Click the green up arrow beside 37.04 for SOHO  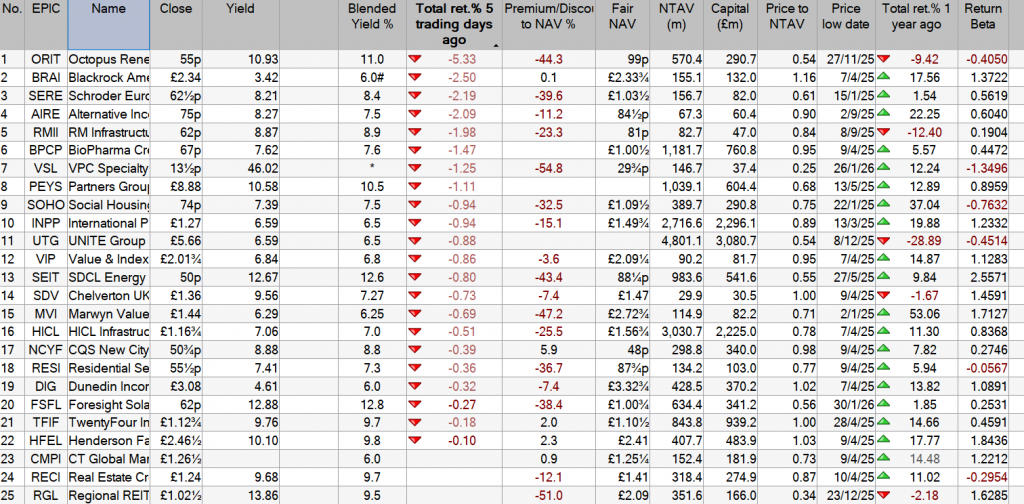click(x=884, y=203)
